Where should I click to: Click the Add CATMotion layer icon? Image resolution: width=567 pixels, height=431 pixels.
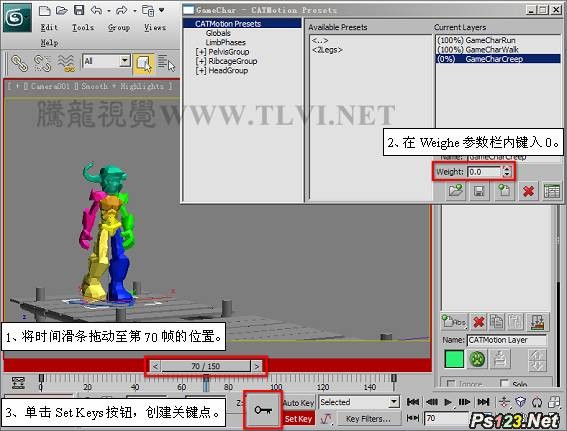tap(504, 191)
